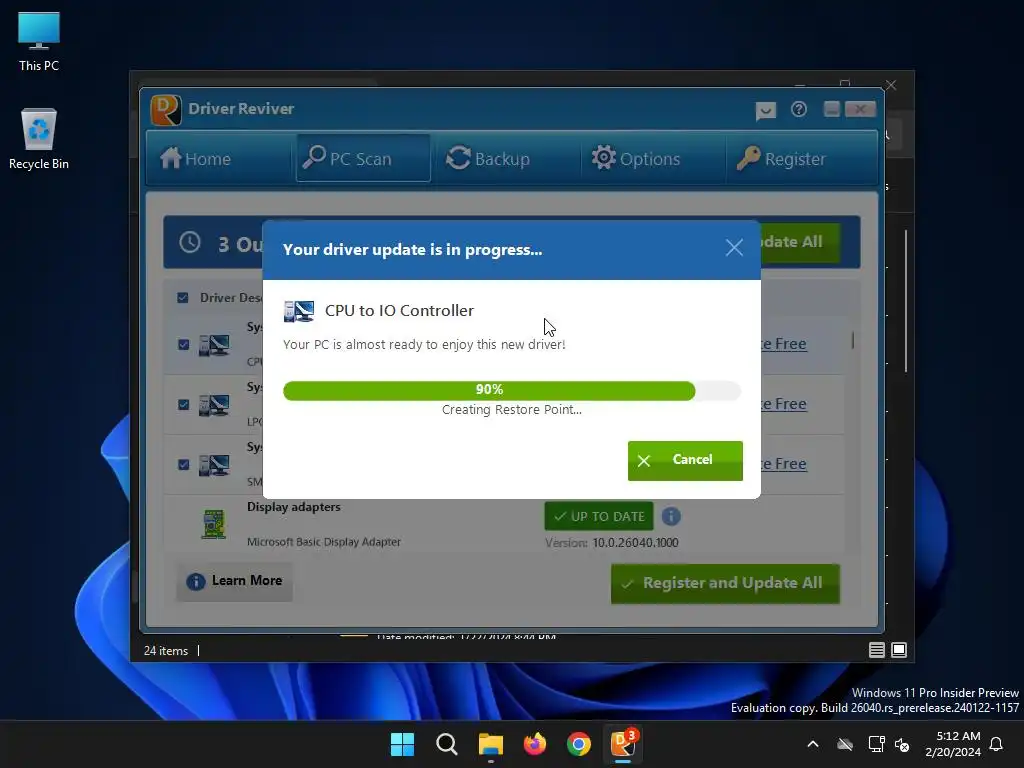Go to the Register tab
Image resolution: width=1024 pixels, height=768 pixels.
coord(781,159)
